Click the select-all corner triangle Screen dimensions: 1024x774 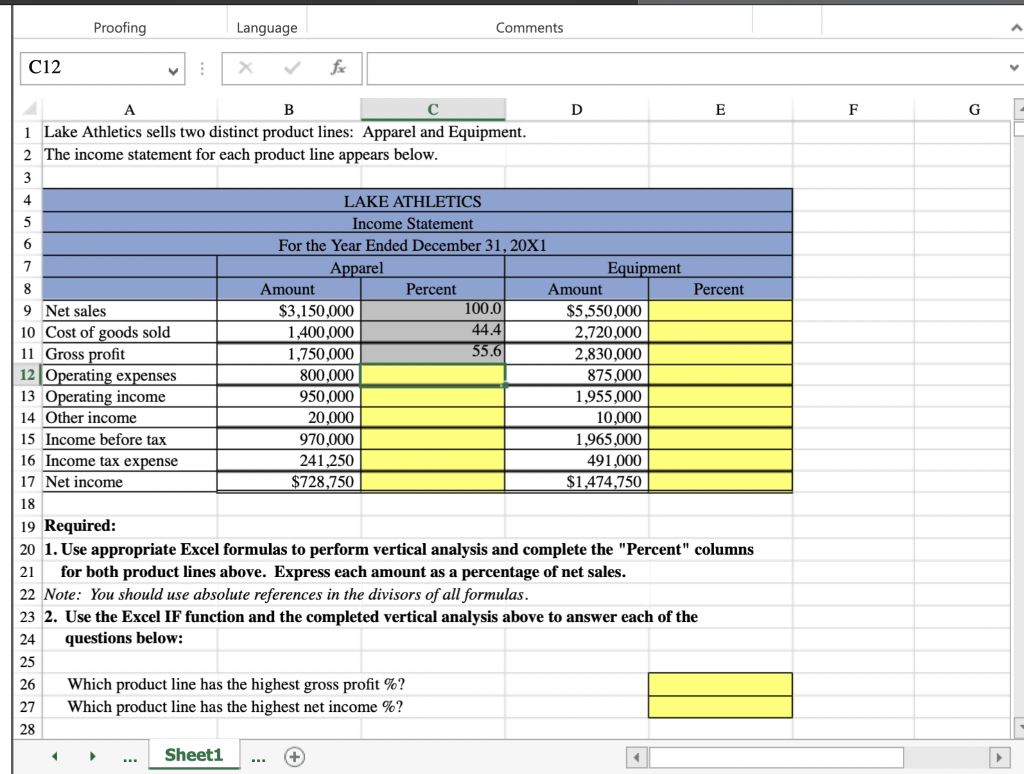click(29, 109)
